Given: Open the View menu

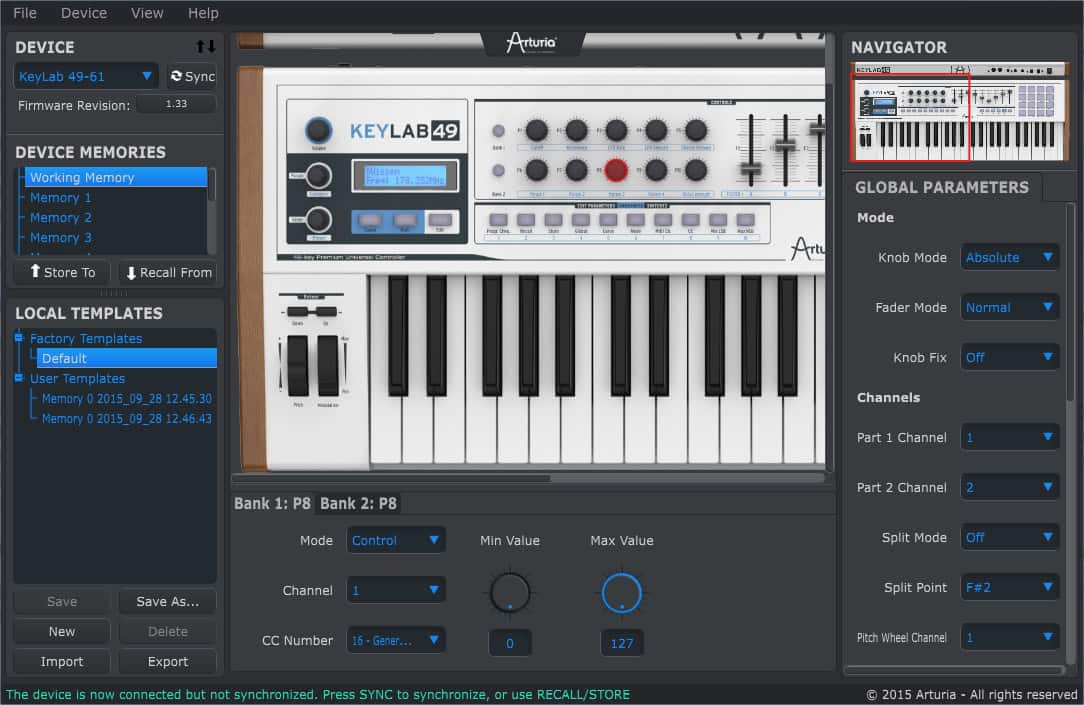Looking at the screenshot, I should [147, 13].
